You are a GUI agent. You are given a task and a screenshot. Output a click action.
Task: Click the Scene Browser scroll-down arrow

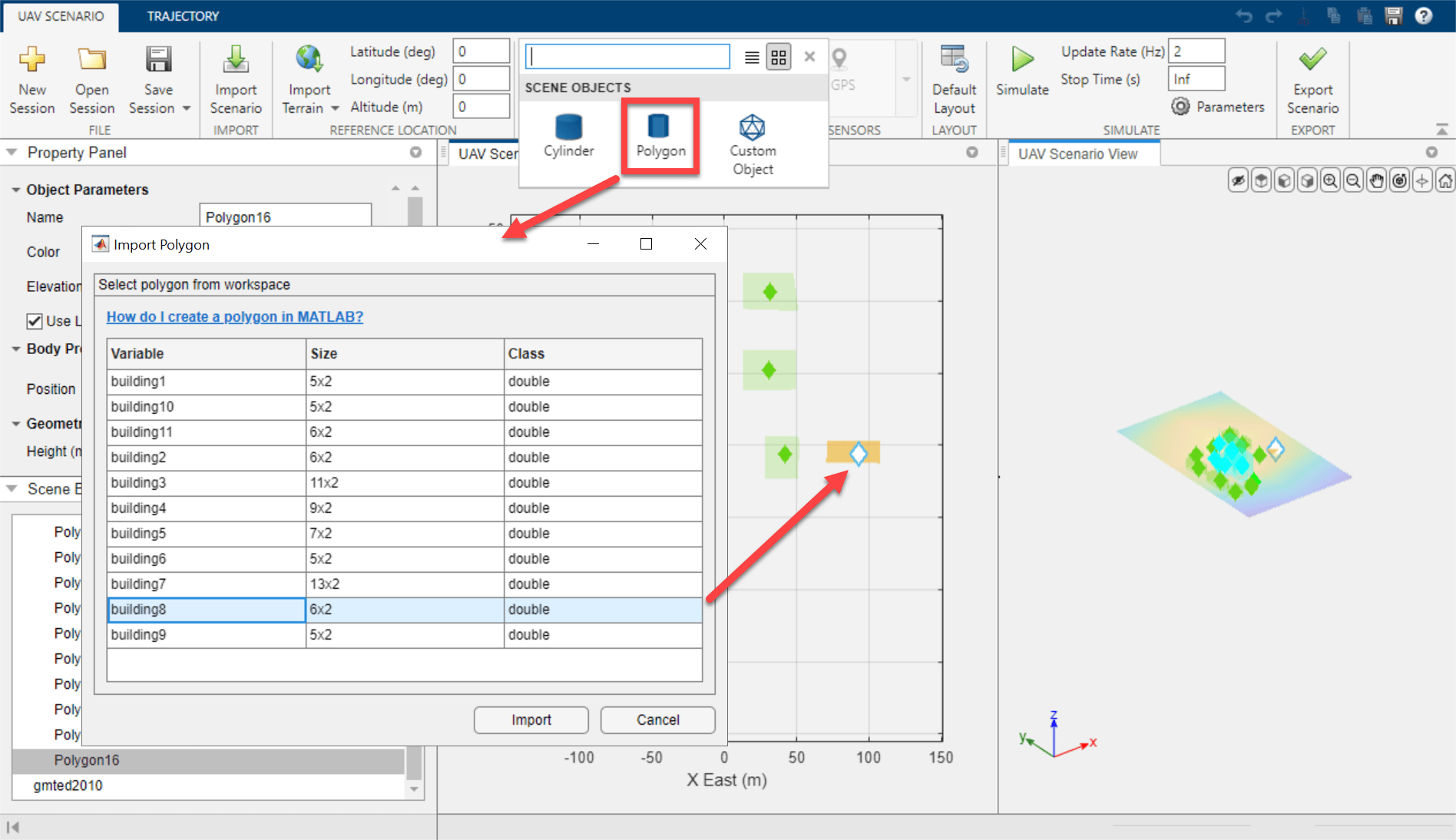pyautogui.click(x=415, y=789)
